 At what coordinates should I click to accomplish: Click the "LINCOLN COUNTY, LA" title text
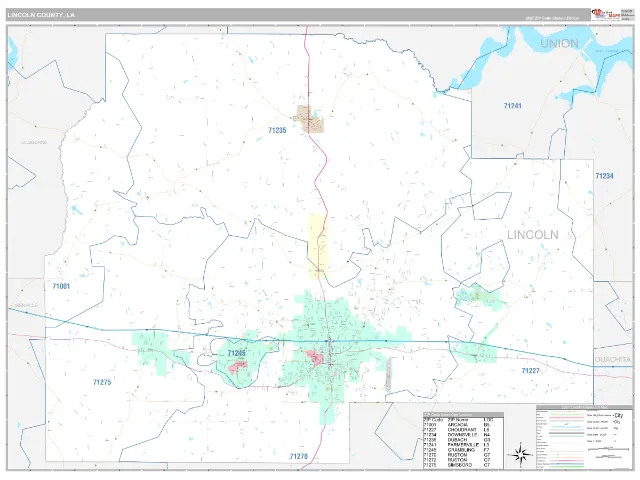[41, 15]
